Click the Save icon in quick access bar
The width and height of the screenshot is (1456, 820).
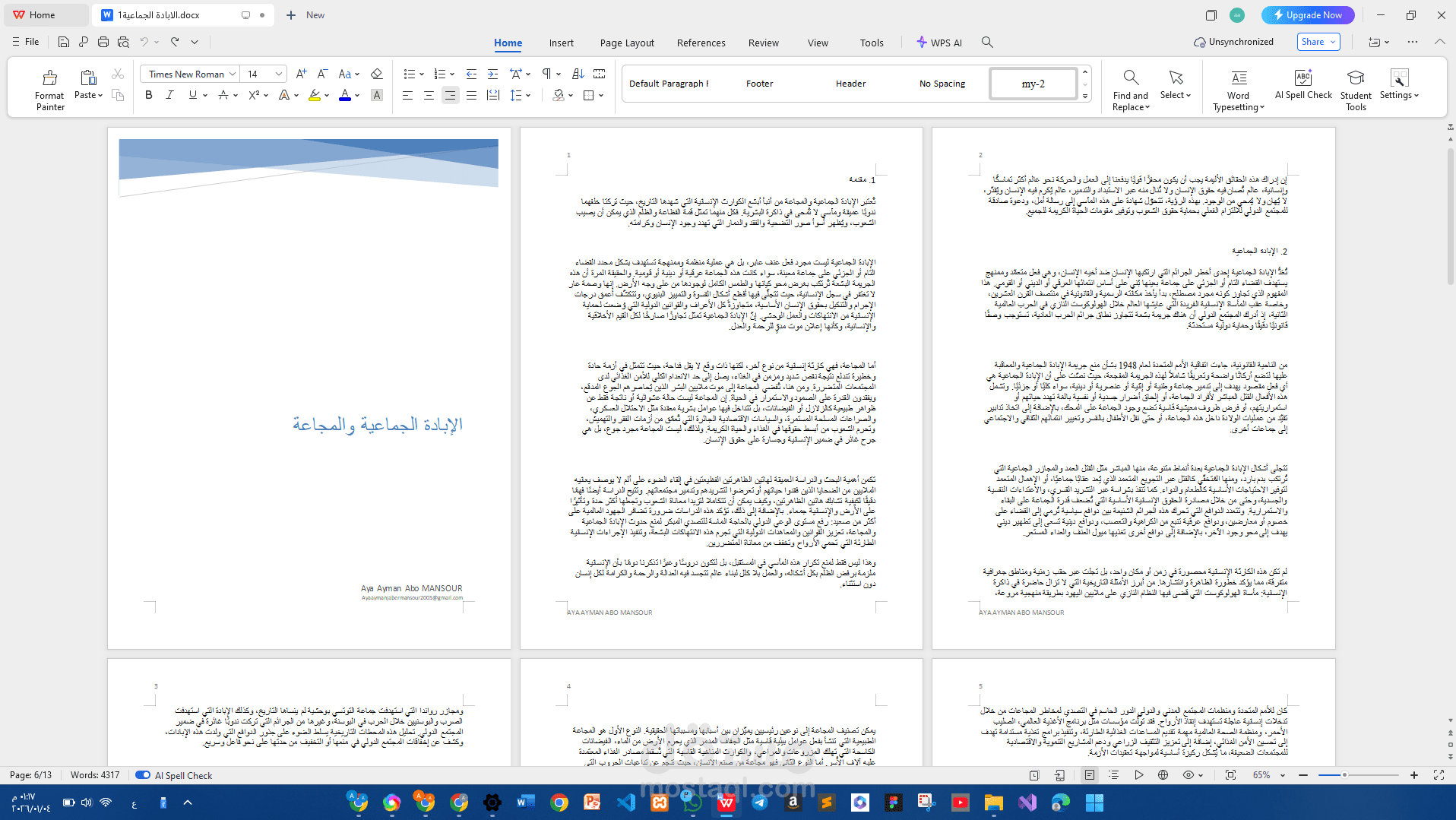64,42
